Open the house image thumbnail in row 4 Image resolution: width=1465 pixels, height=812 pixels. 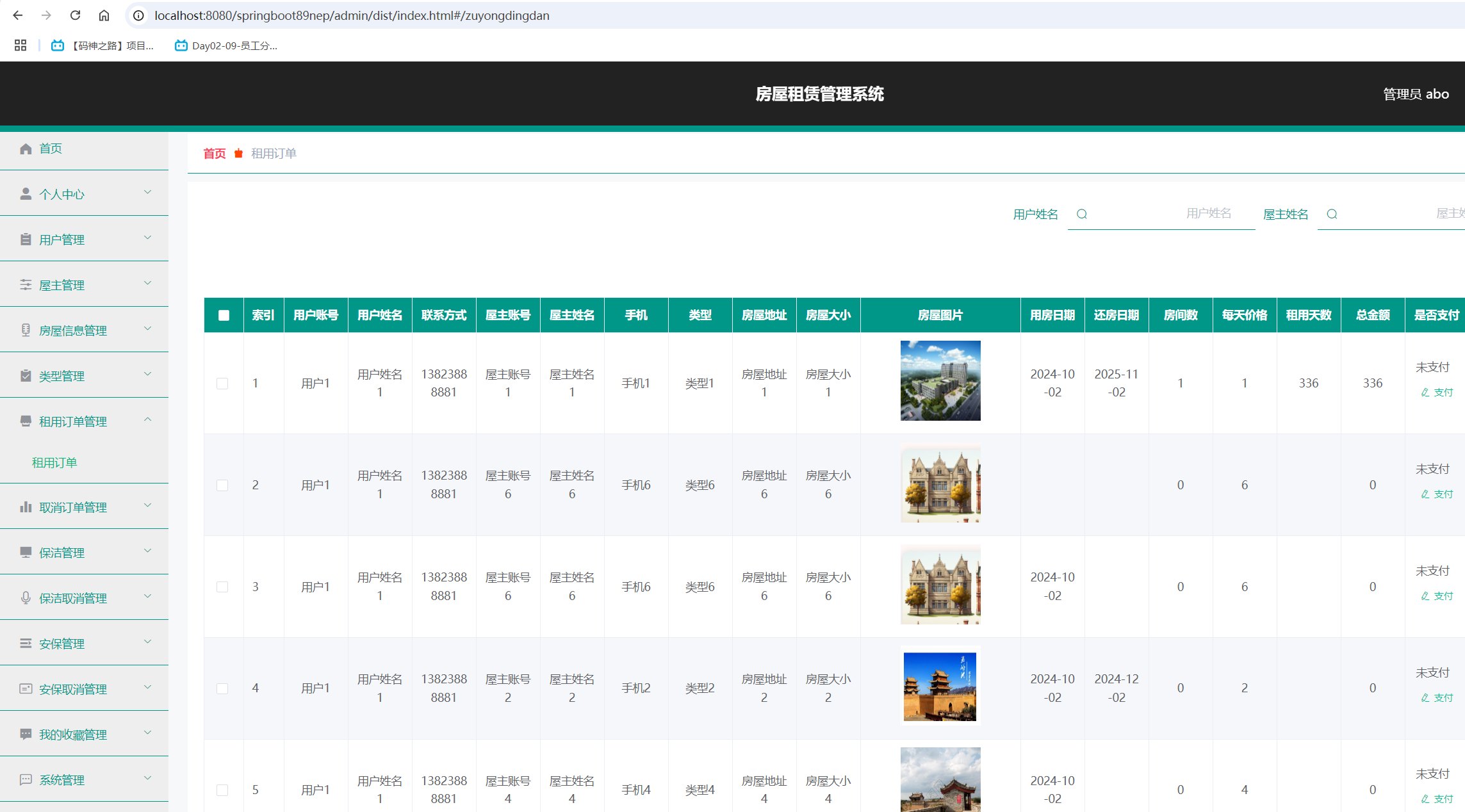[940, 687]
